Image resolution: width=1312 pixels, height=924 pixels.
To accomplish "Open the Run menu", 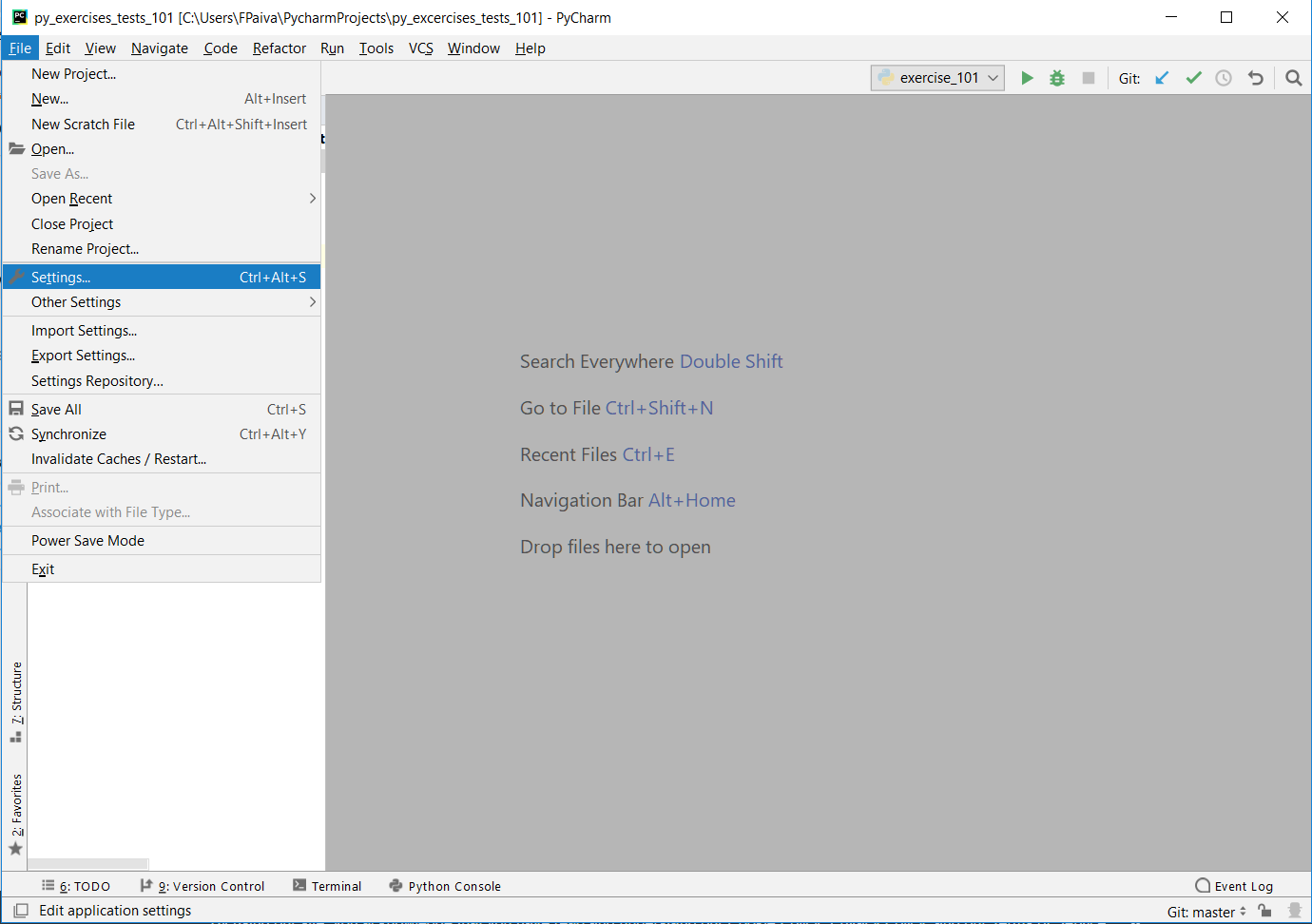I will pyautogui.click(x=332, y=48).
